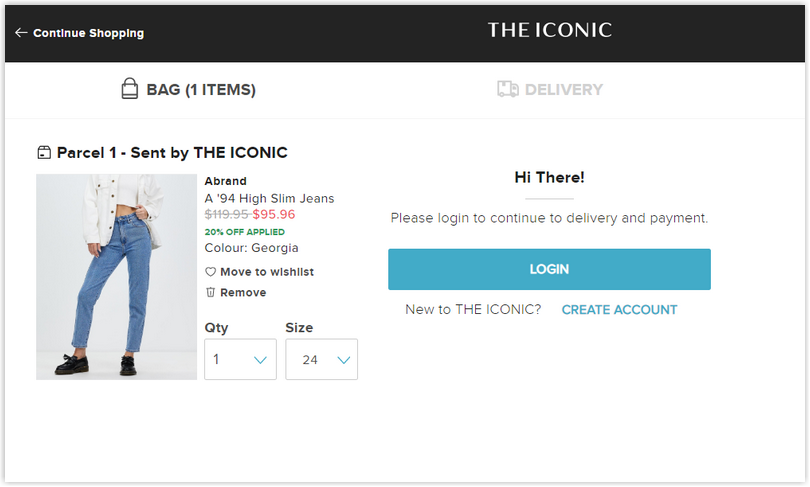
Task: Click Move to wishlist text
Action: point(267,272)
